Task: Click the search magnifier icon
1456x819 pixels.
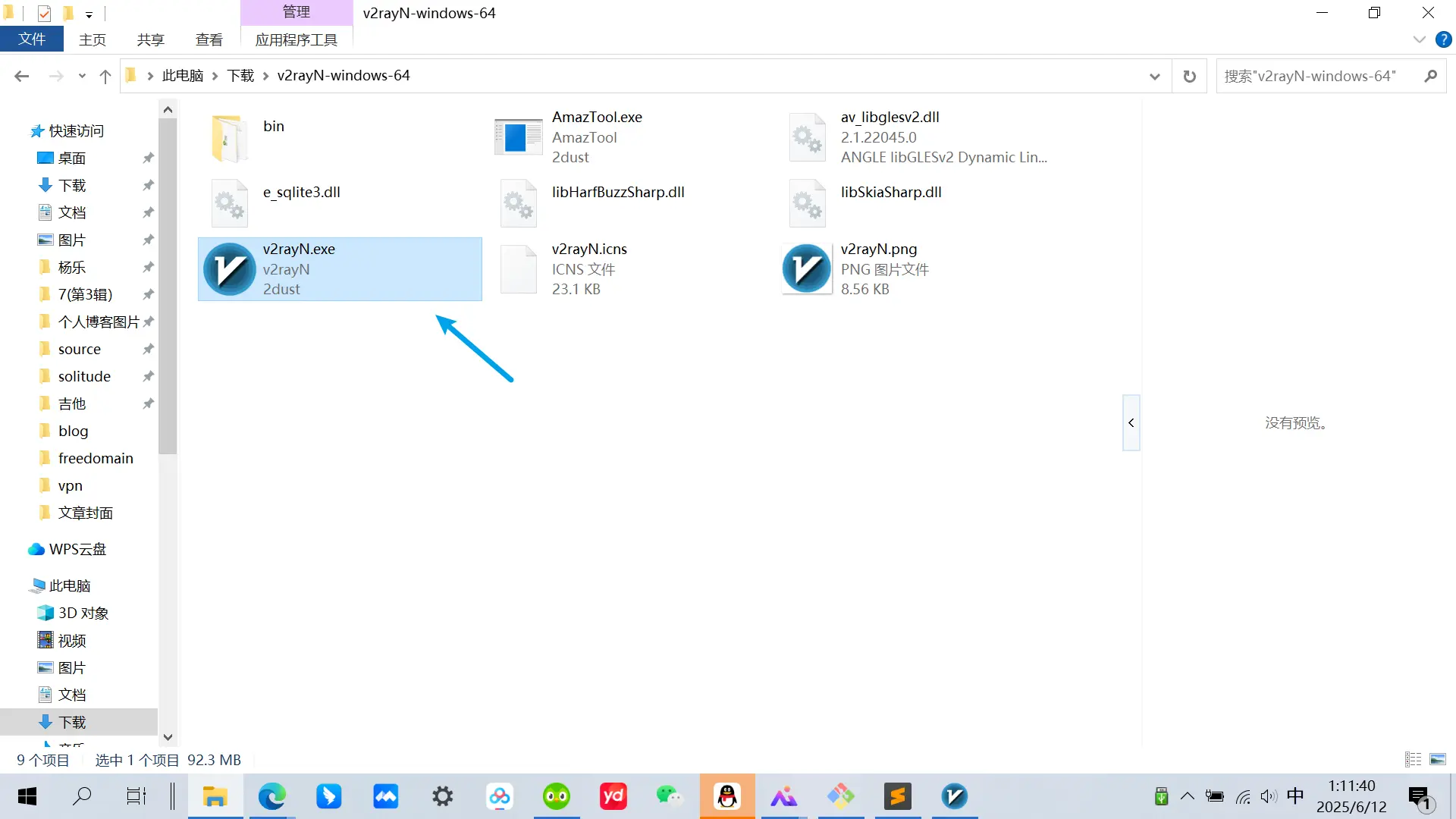Action: click(x=1431, y=76)
